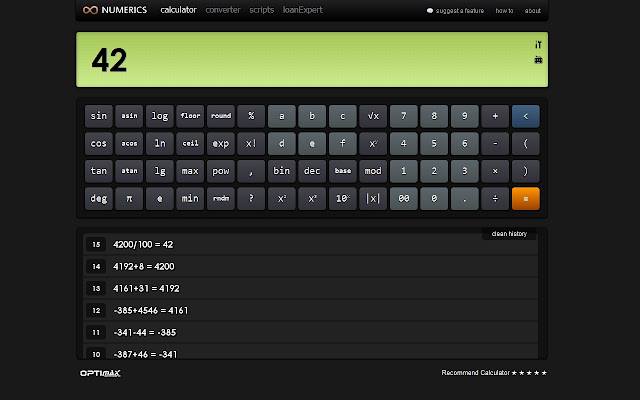This screenshot has height=400, width=640.
Task: Click the tan function key
Action: [99, 171]
